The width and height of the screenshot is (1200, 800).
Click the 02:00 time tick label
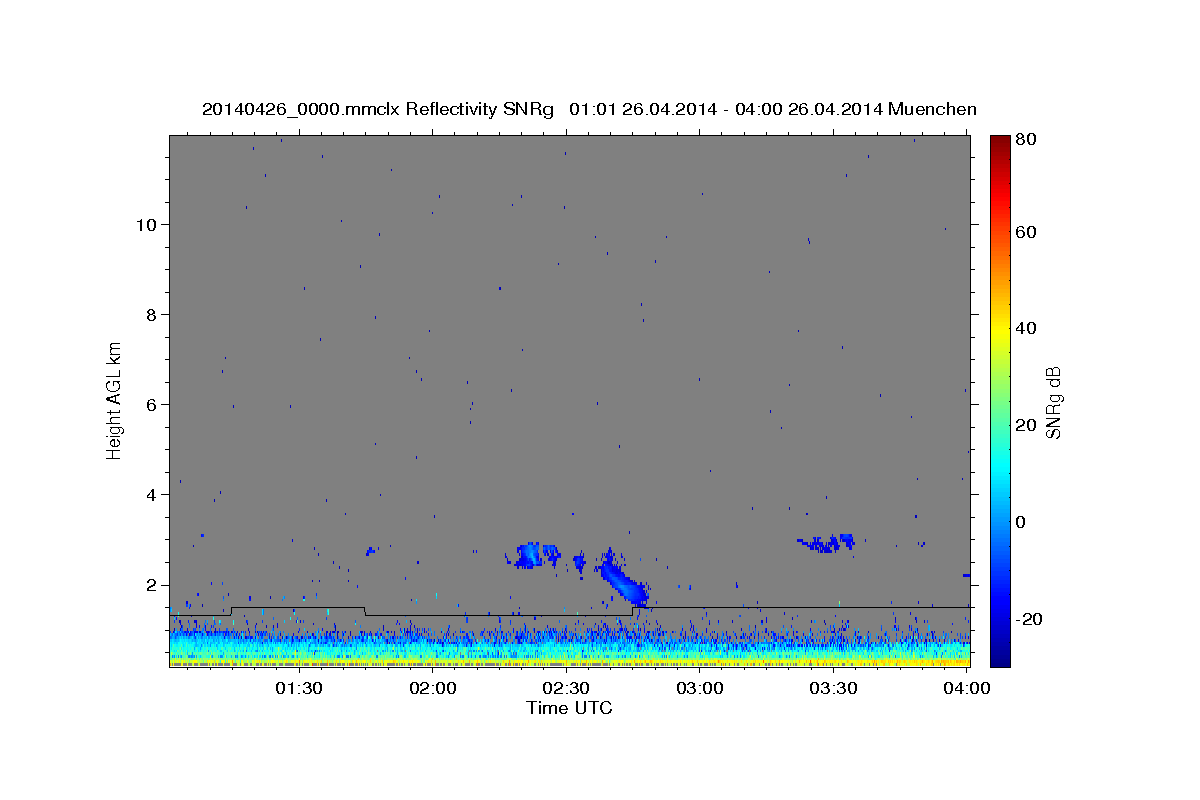click(434, 688)
